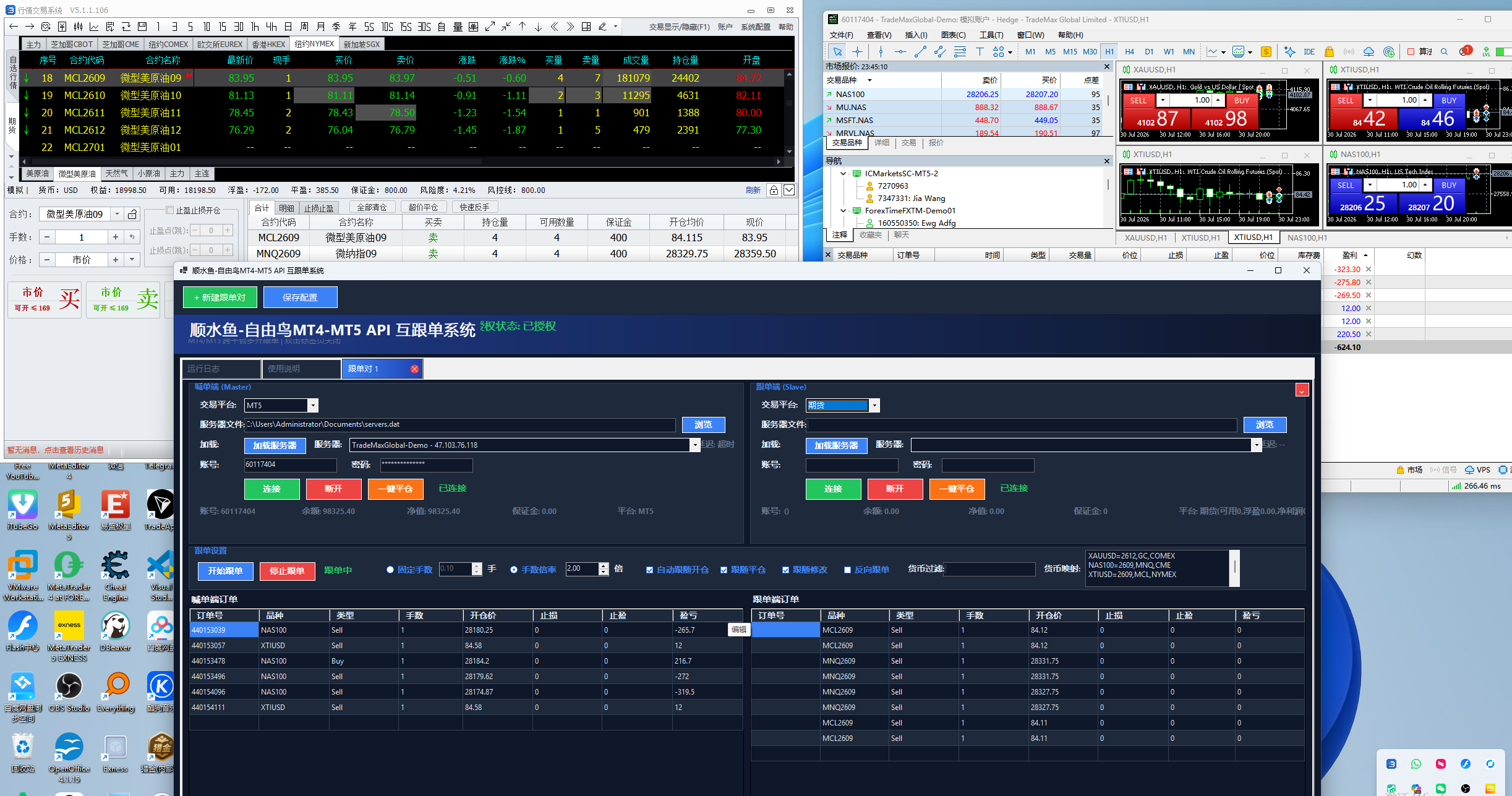The image size is (1512, 796).
Task: Zoom out the quote system chart view
Action: pos(506,27)
